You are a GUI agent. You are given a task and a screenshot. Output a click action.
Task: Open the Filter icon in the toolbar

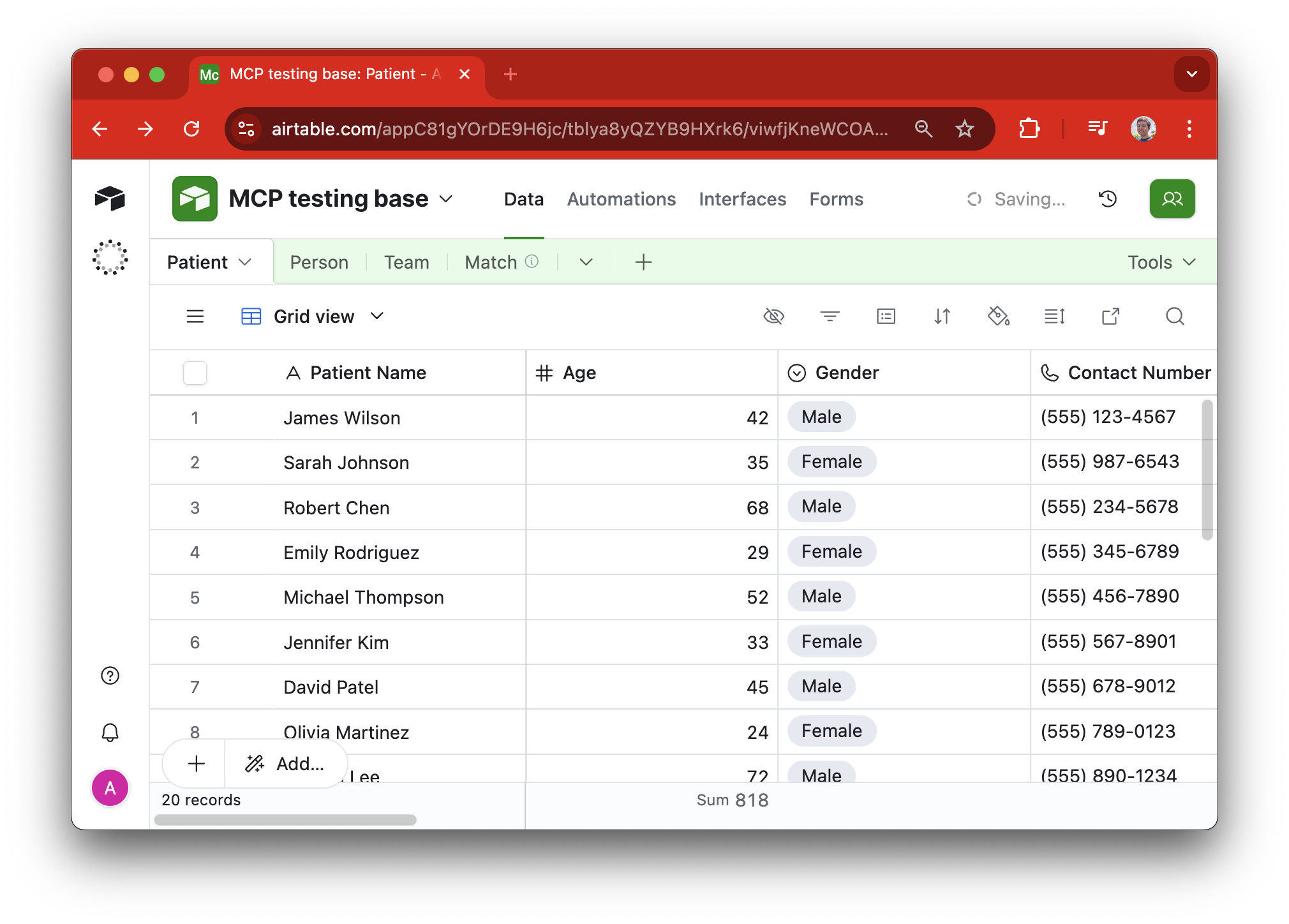[x=830, y=317]
